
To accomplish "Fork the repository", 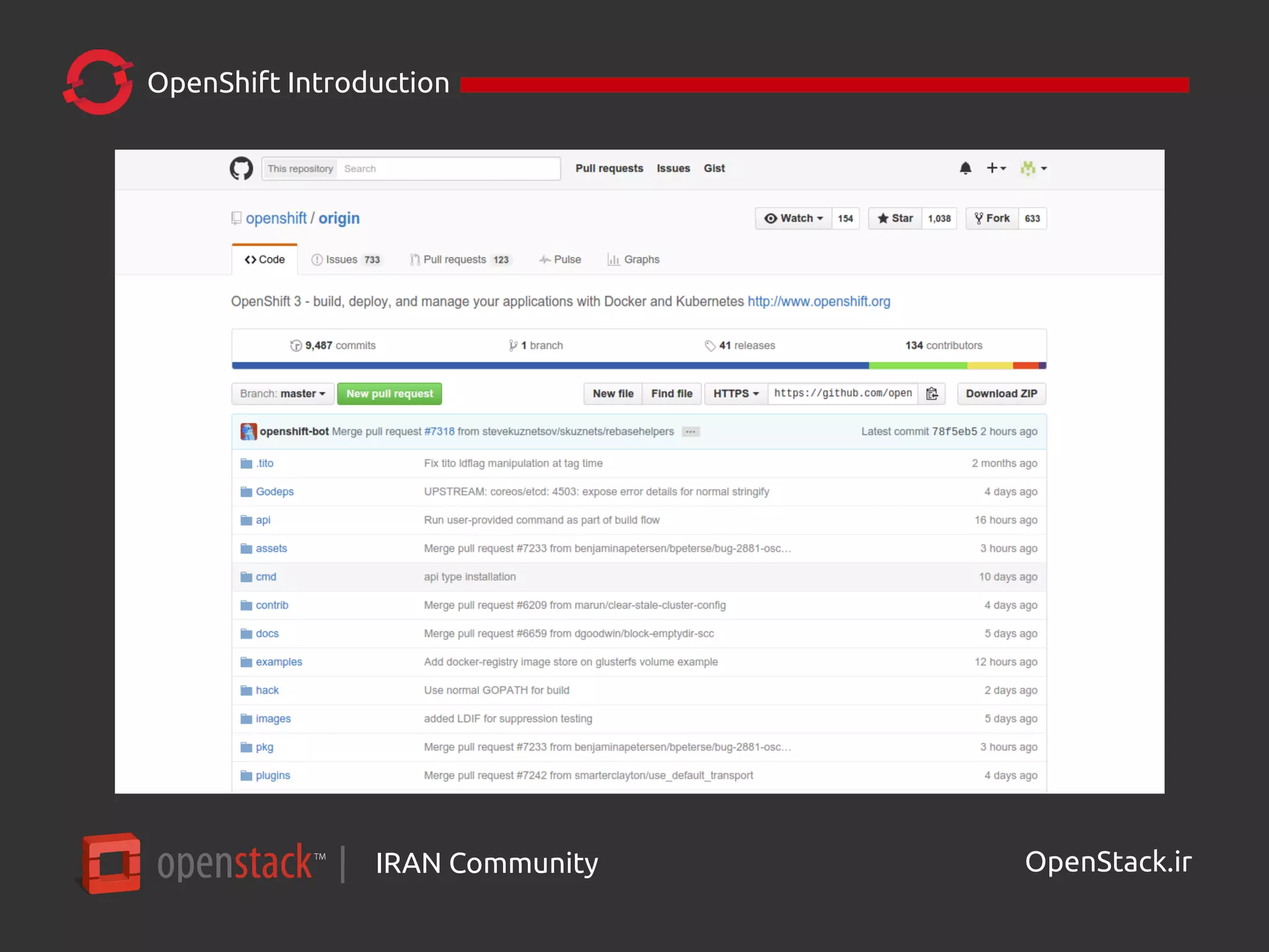I will (x=992, y=218).
